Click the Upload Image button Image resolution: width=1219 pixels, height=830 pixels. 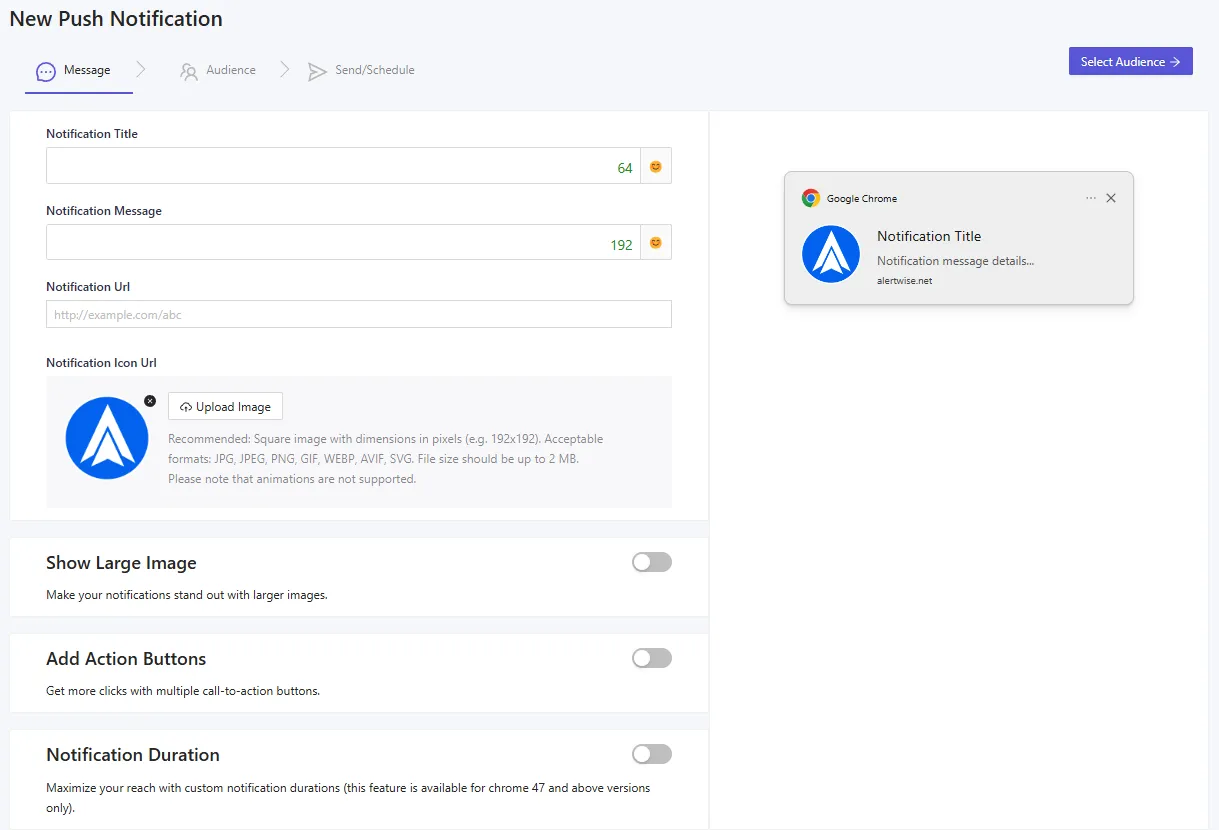225,407
